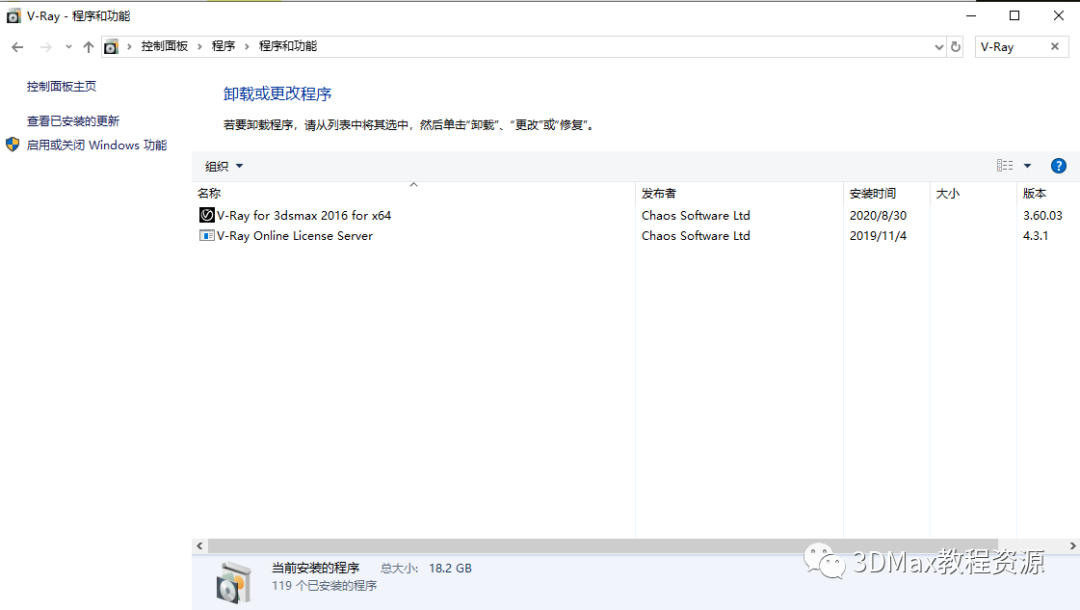Screen dimensions: 1080x610
Task: Click horizontal scrollbar right arrow
Action: click(x=1072, y=546)
